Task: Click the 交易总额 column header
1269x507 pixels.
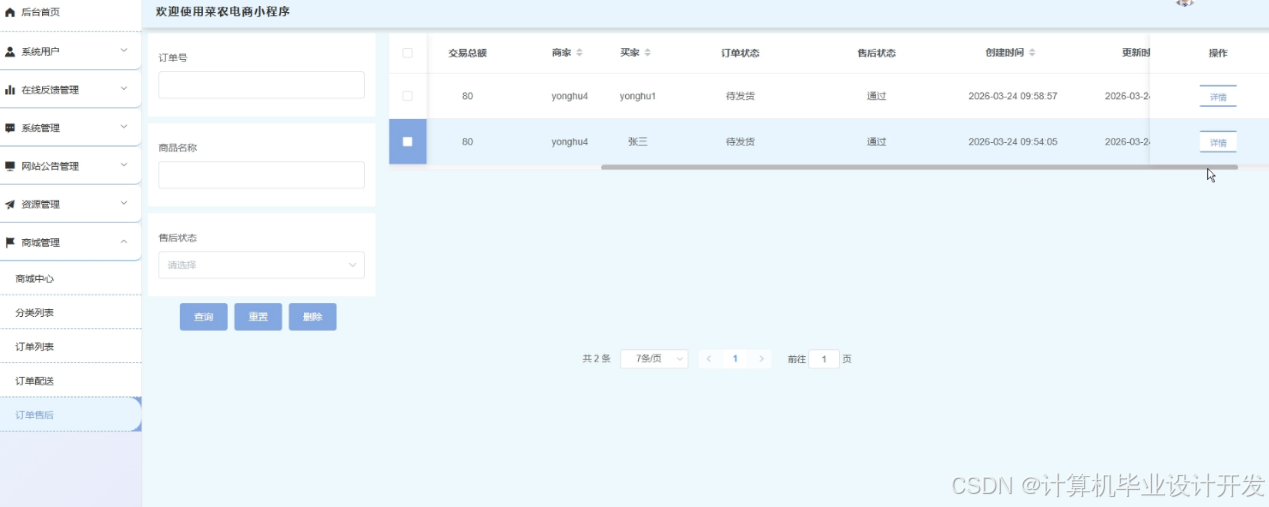Action: [467, 53]
